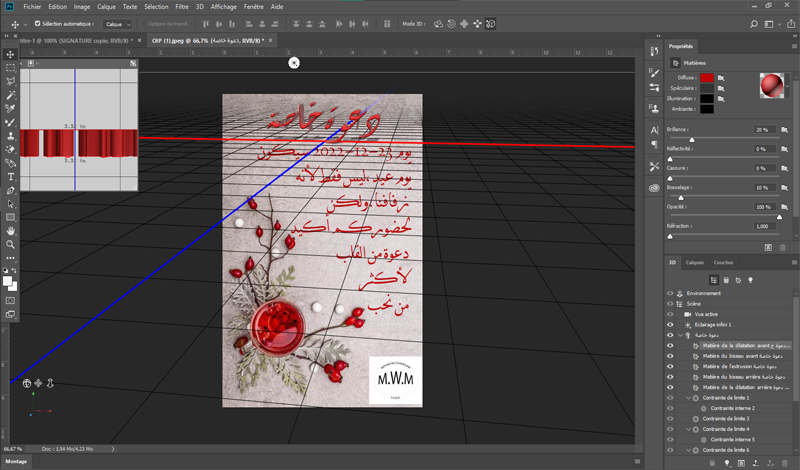Filter 3D panel by whole scene
The image size is (800, 470).
[714, 280]
